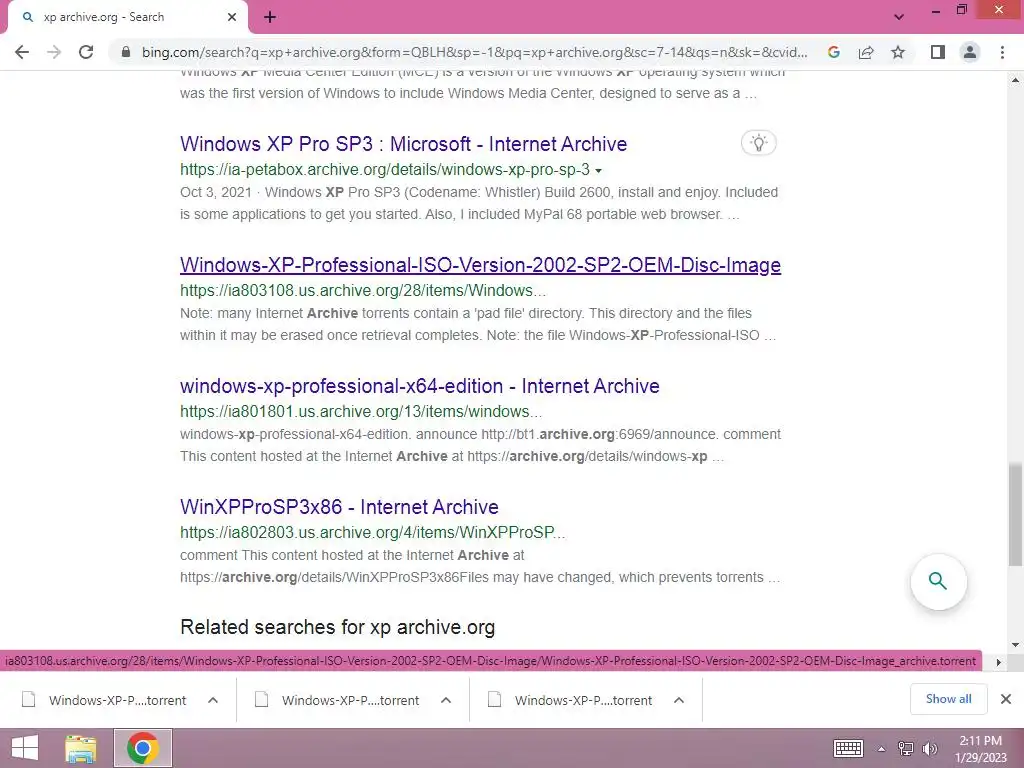Click the ia803108.us.archive.org green URL
This screenshot has width=1024, height=768.
pyautogui.click(x=362, y=291)
